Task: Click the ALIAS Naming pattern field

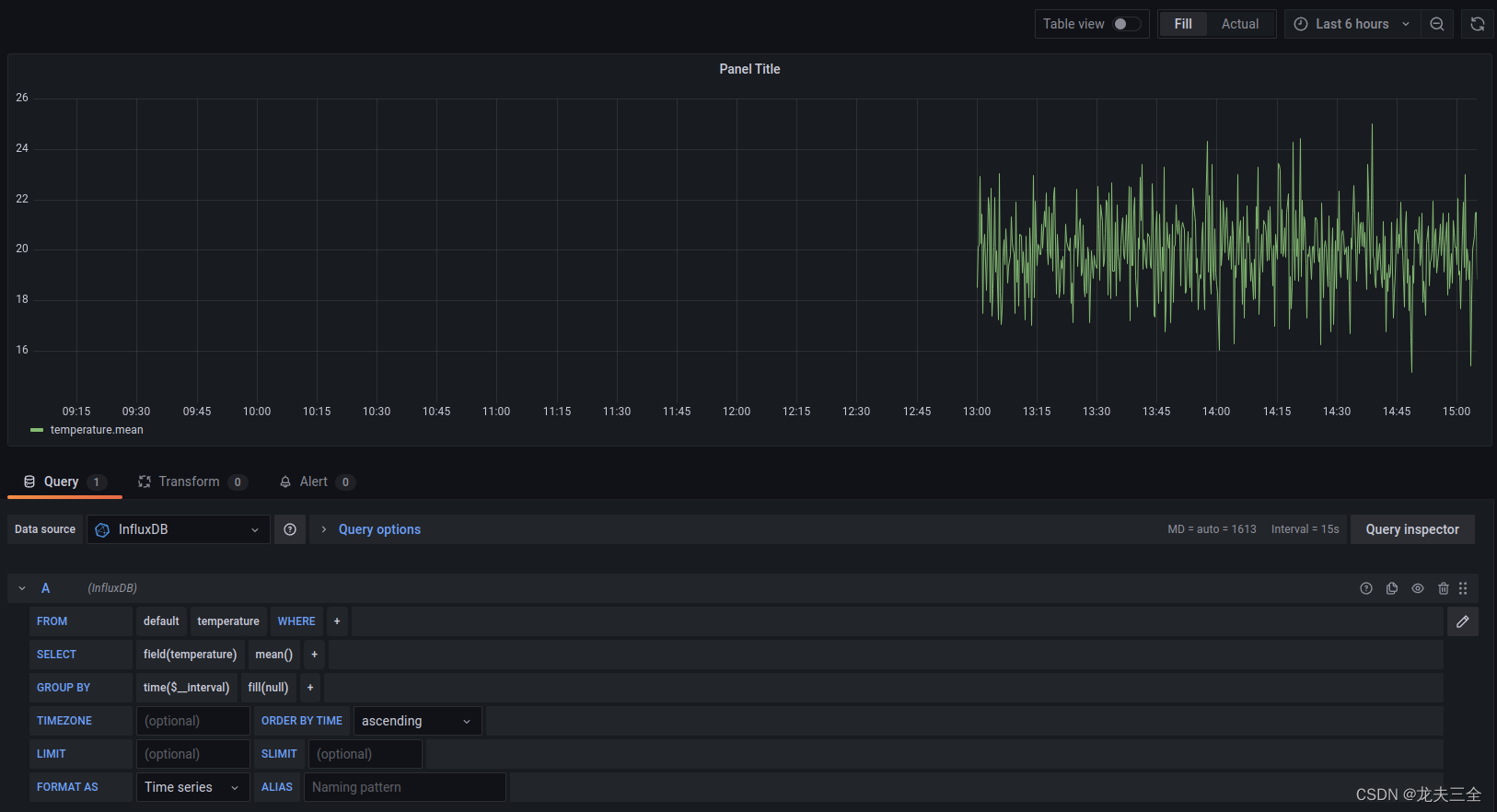Action: pyautogui.click(x=405, y=787)
